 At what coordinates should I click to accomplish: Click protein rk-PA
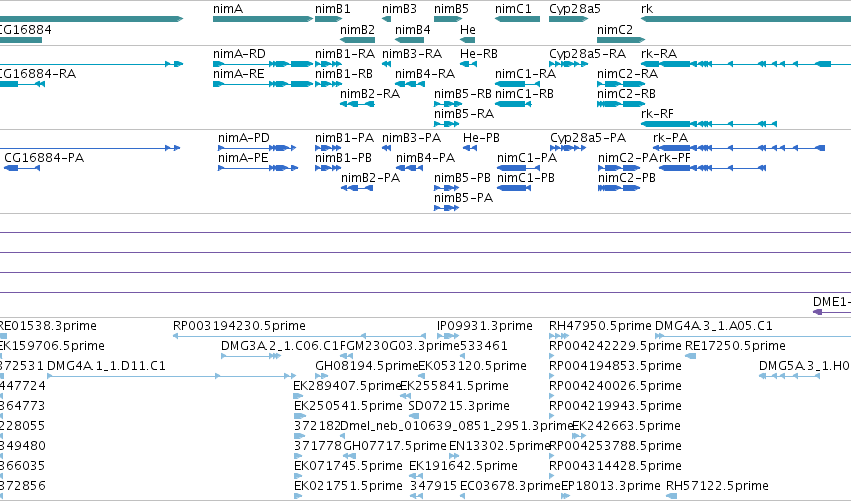coord(739,148)
